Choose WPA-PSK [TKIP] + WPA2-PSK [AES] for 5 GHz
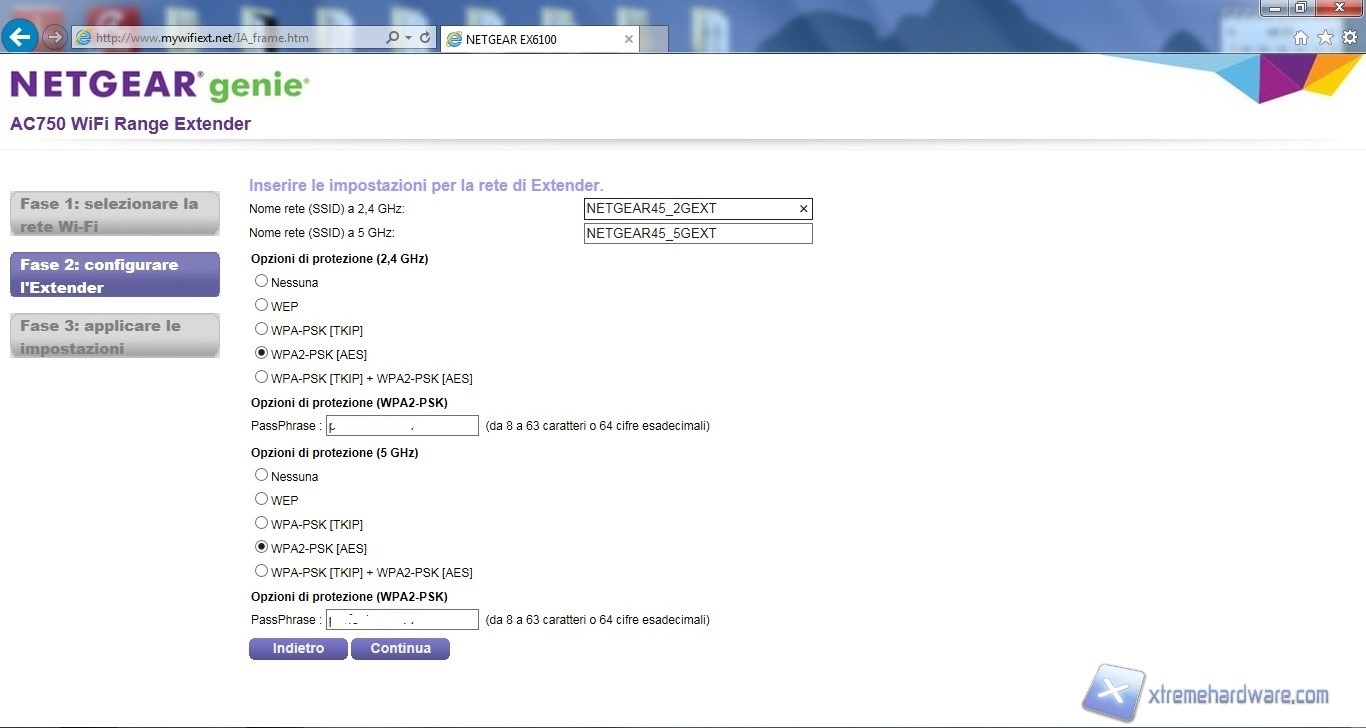This screenshot has width=1366, height=728. [262, 572]
